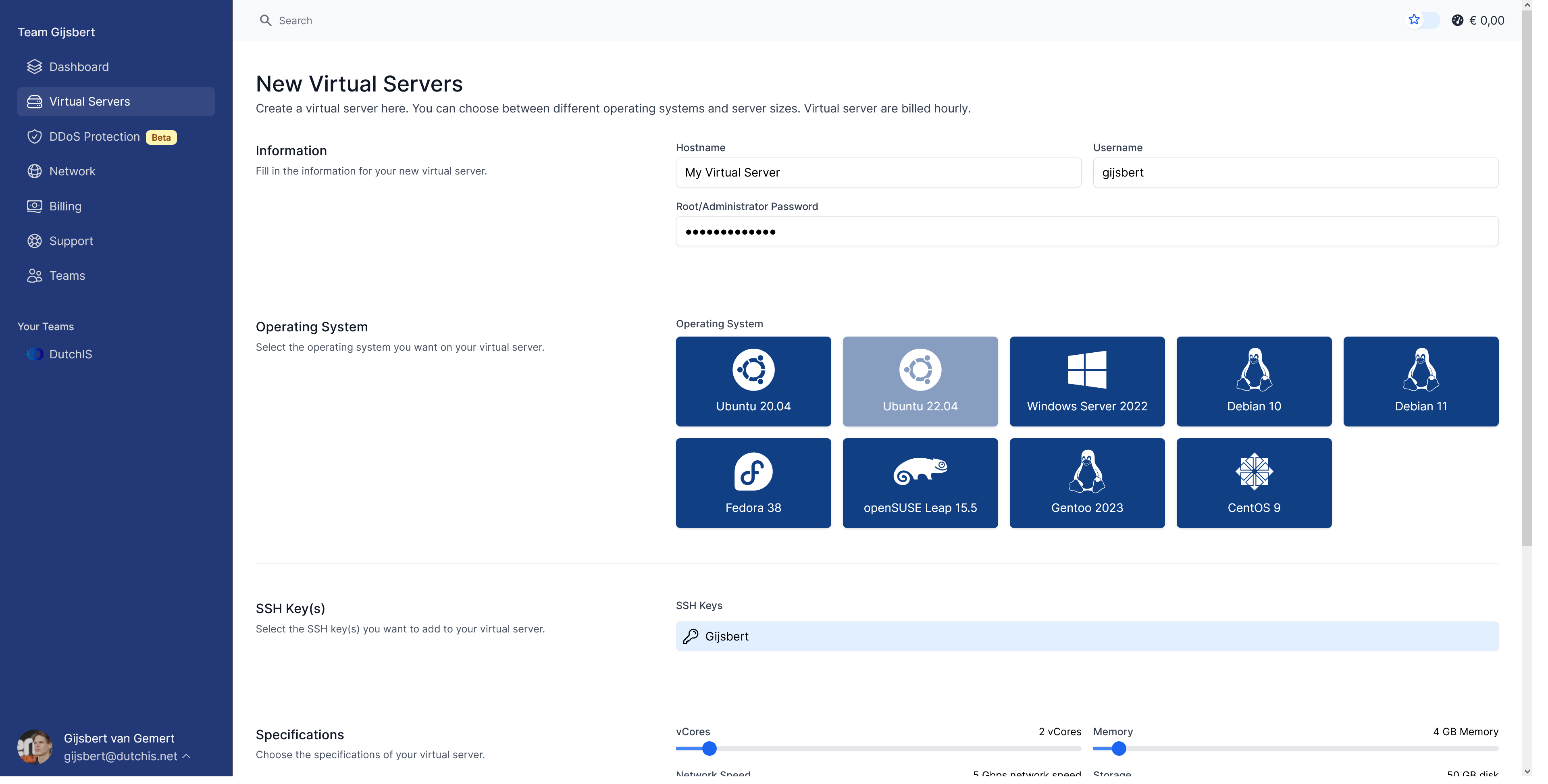Screen dimensions: 1548x784
Task: Edit the Hostname field
Action: (887, 174)
